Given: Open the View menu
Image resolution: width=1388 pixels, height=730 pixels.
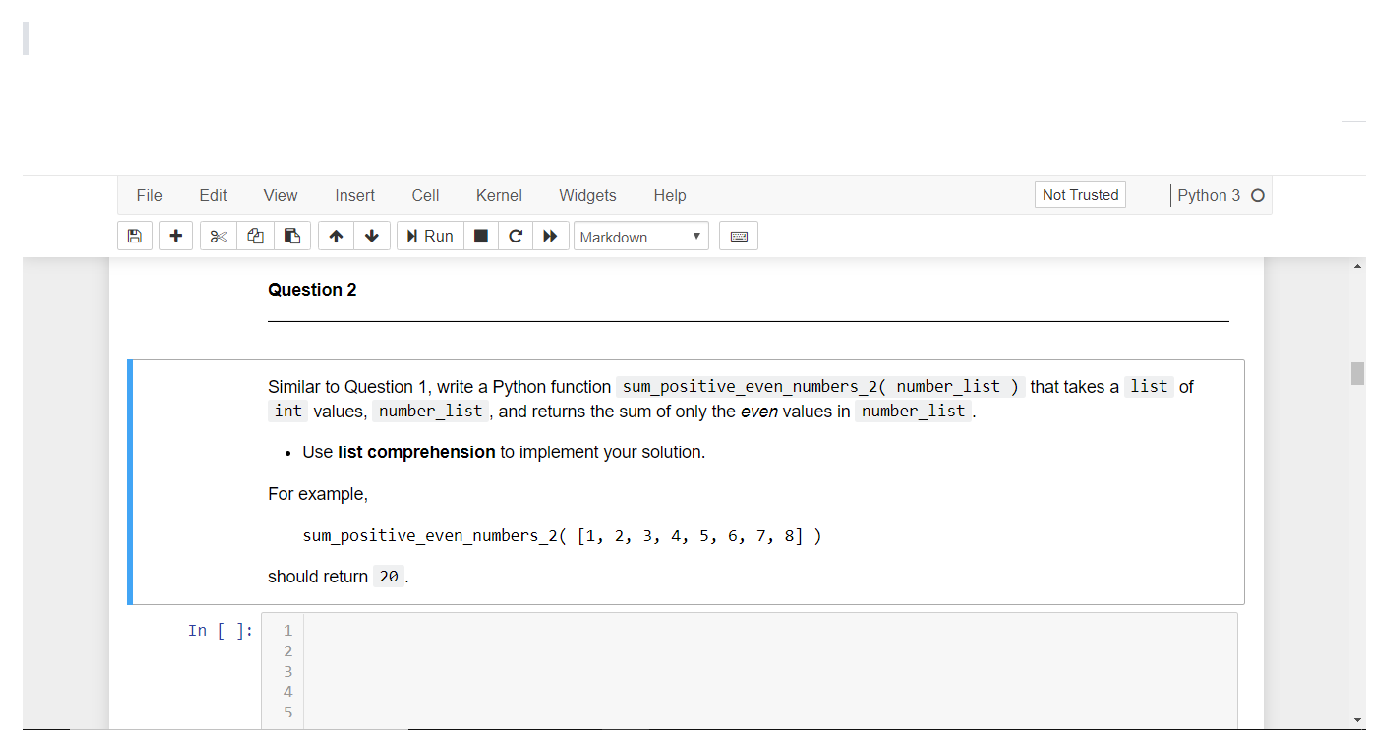Looking at the screenshot, I should coord(281,195).
